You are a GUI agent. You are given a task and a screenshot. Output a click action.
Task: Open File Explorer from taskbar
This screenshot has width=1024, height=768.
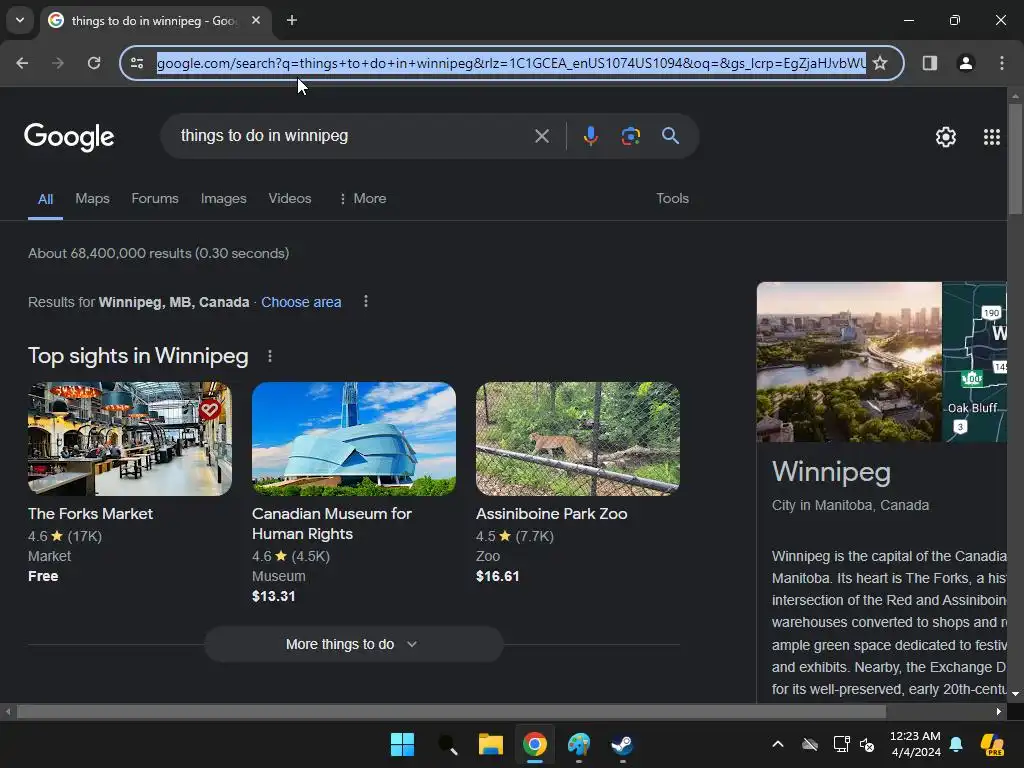coord(490,744)
